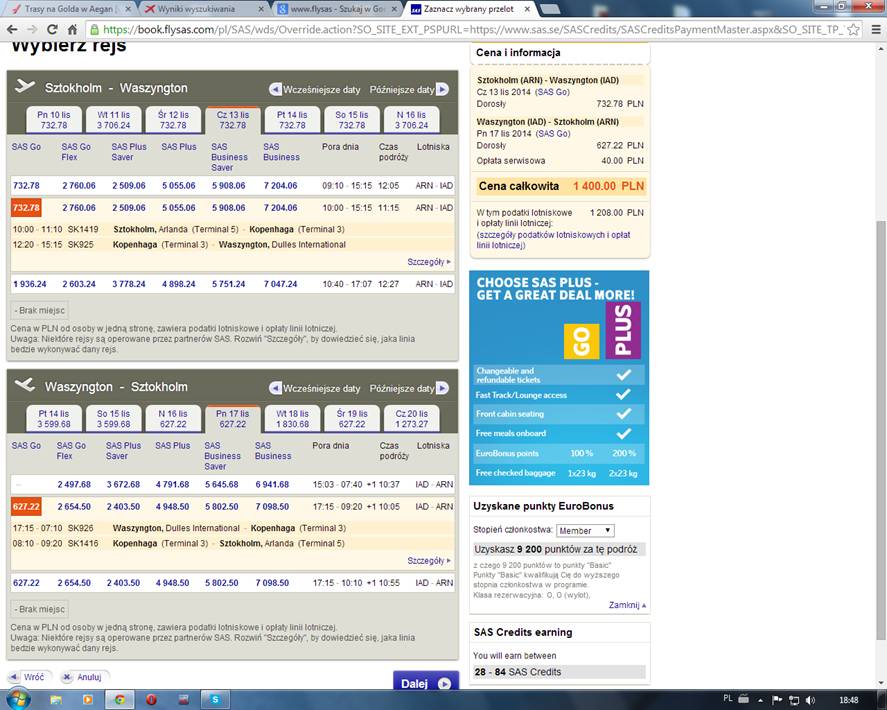The height and width of the screenshot is (710, 887).
Task: Open the media player taskbar icon
Action: point(88,700)
